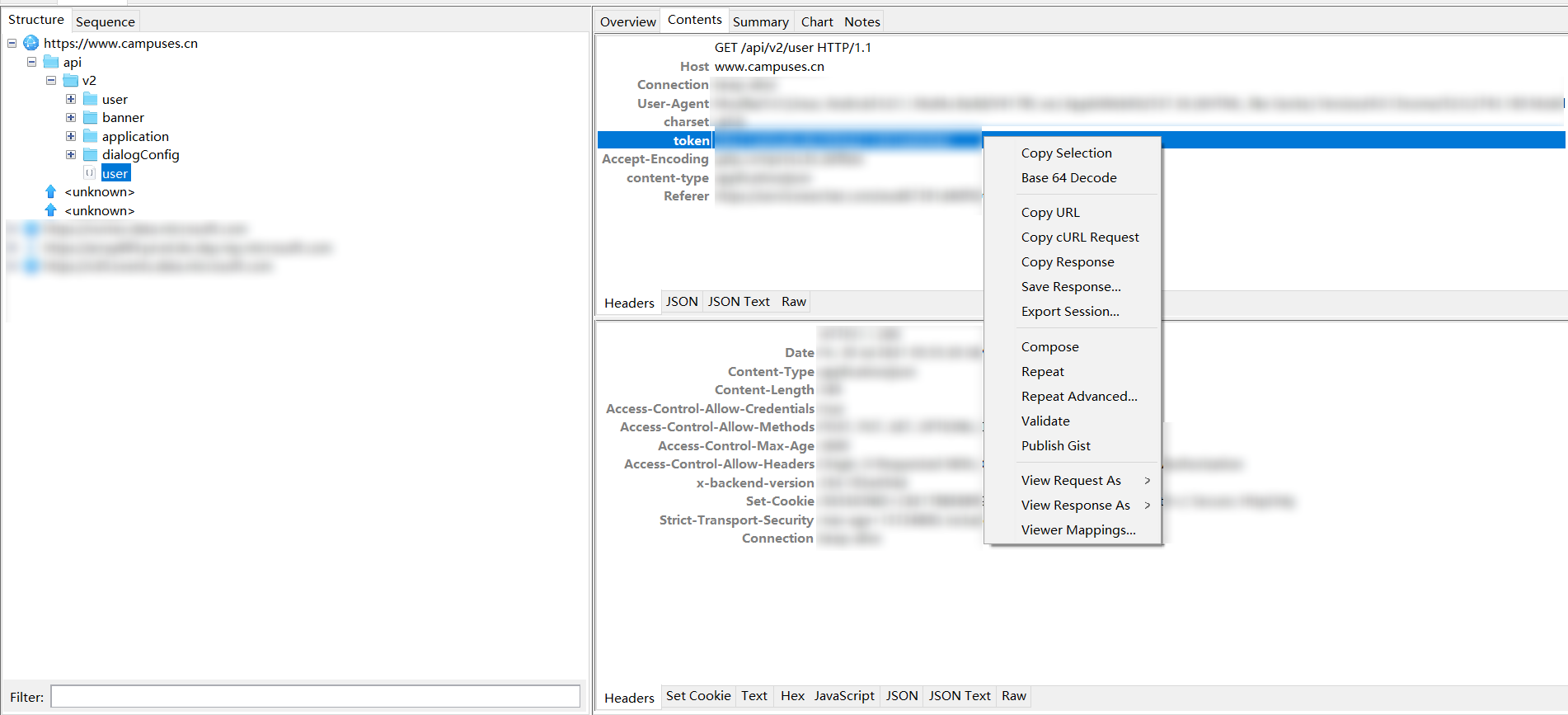Expand the banner folder node
The width and height of the screenshot is (1568, 715).
(71, 117)
